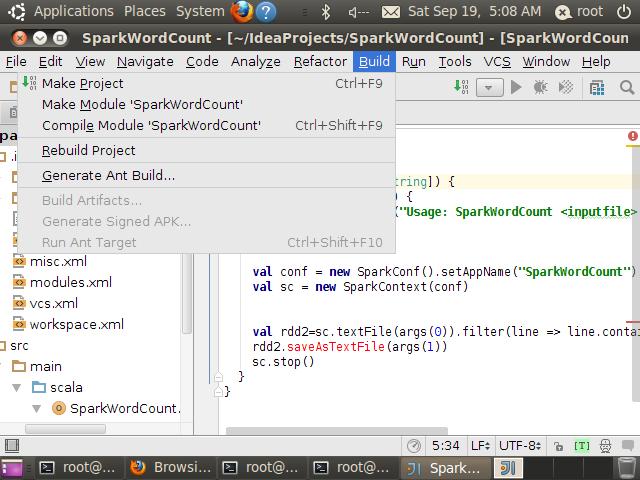Screen dimensions: 640x480
Task: Open the Navigate menu
Action: [x=145, y=62]
